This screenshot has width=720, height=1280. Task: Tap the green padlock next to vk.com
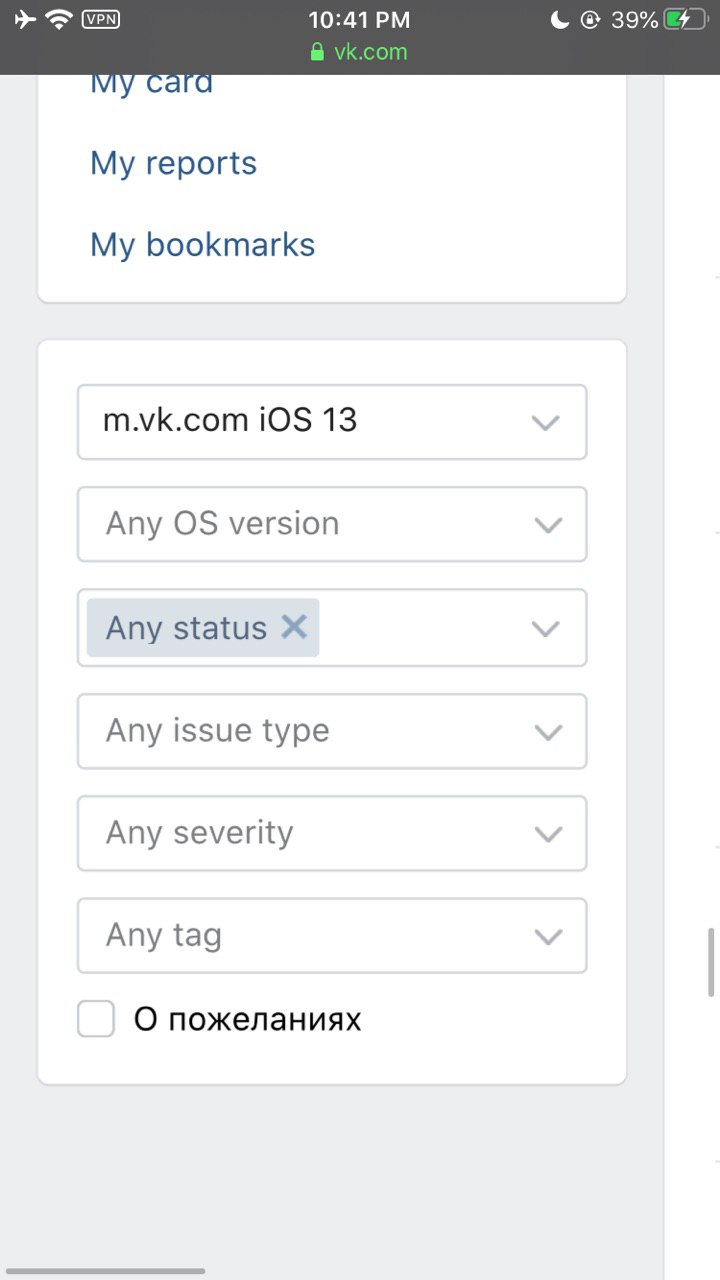318,52
